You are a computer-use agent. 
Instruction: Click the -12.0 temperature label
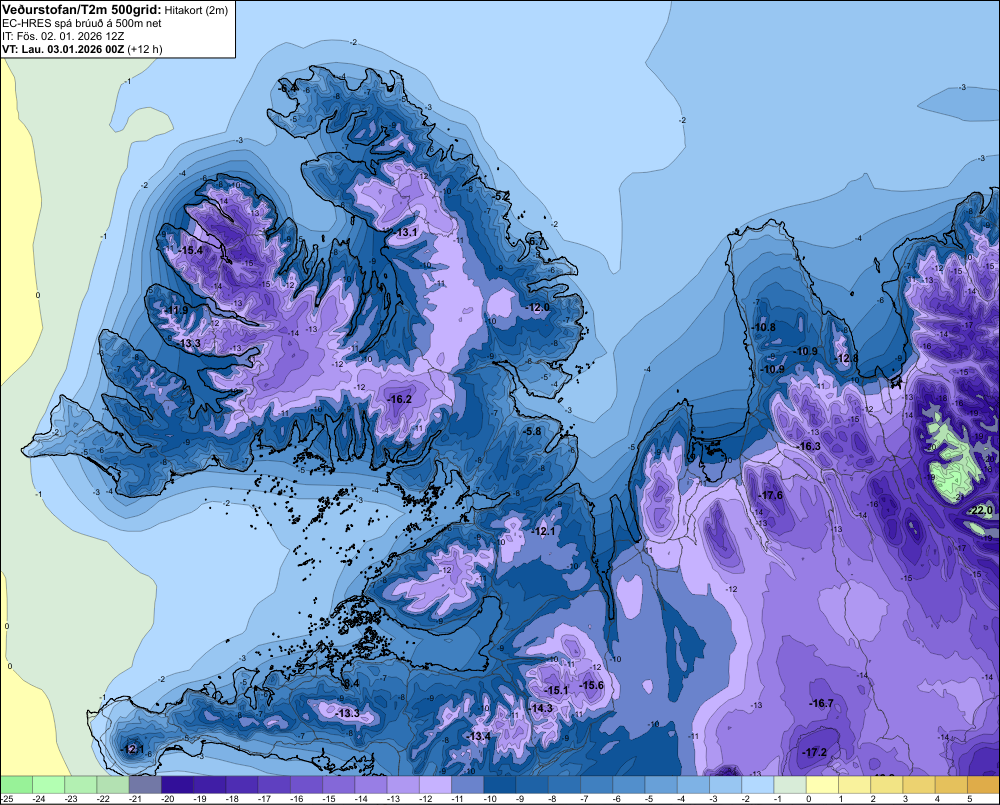[x=538, y=307]
